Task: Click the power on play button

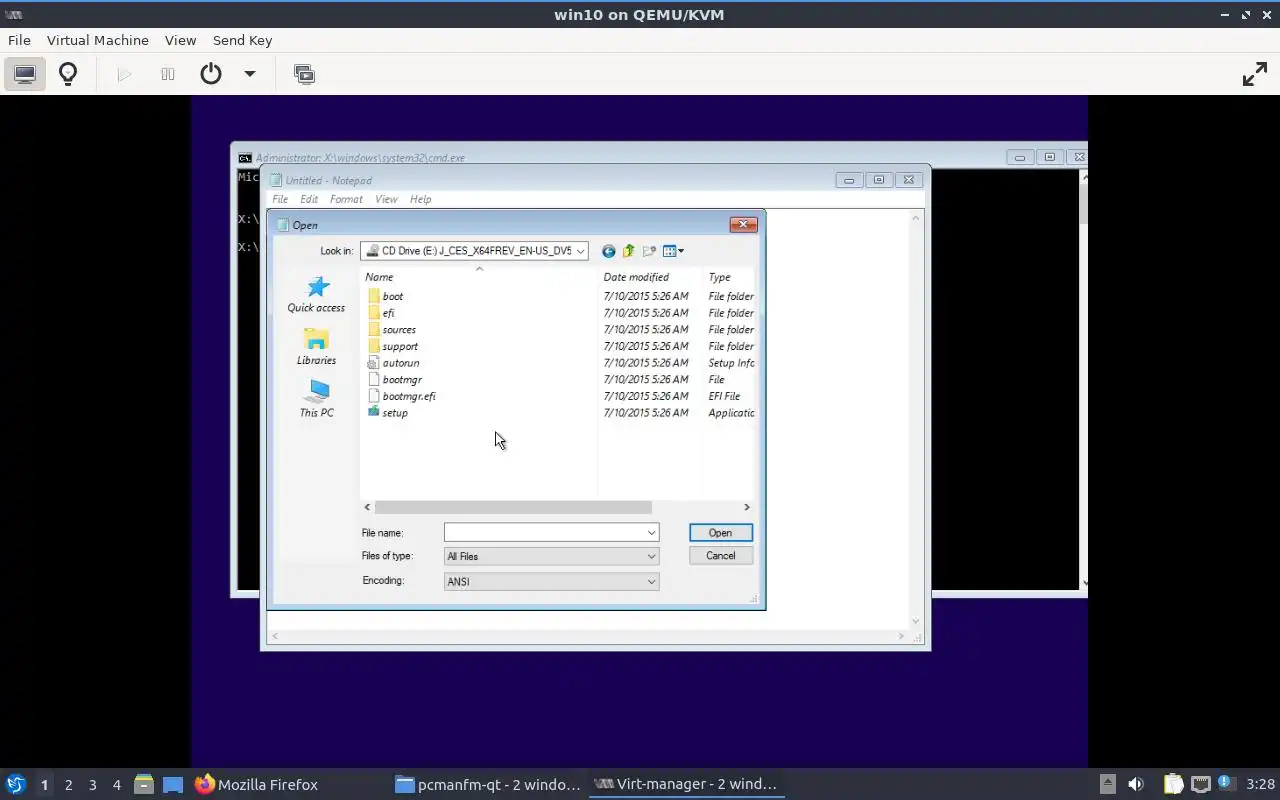Action: point(124,74)
